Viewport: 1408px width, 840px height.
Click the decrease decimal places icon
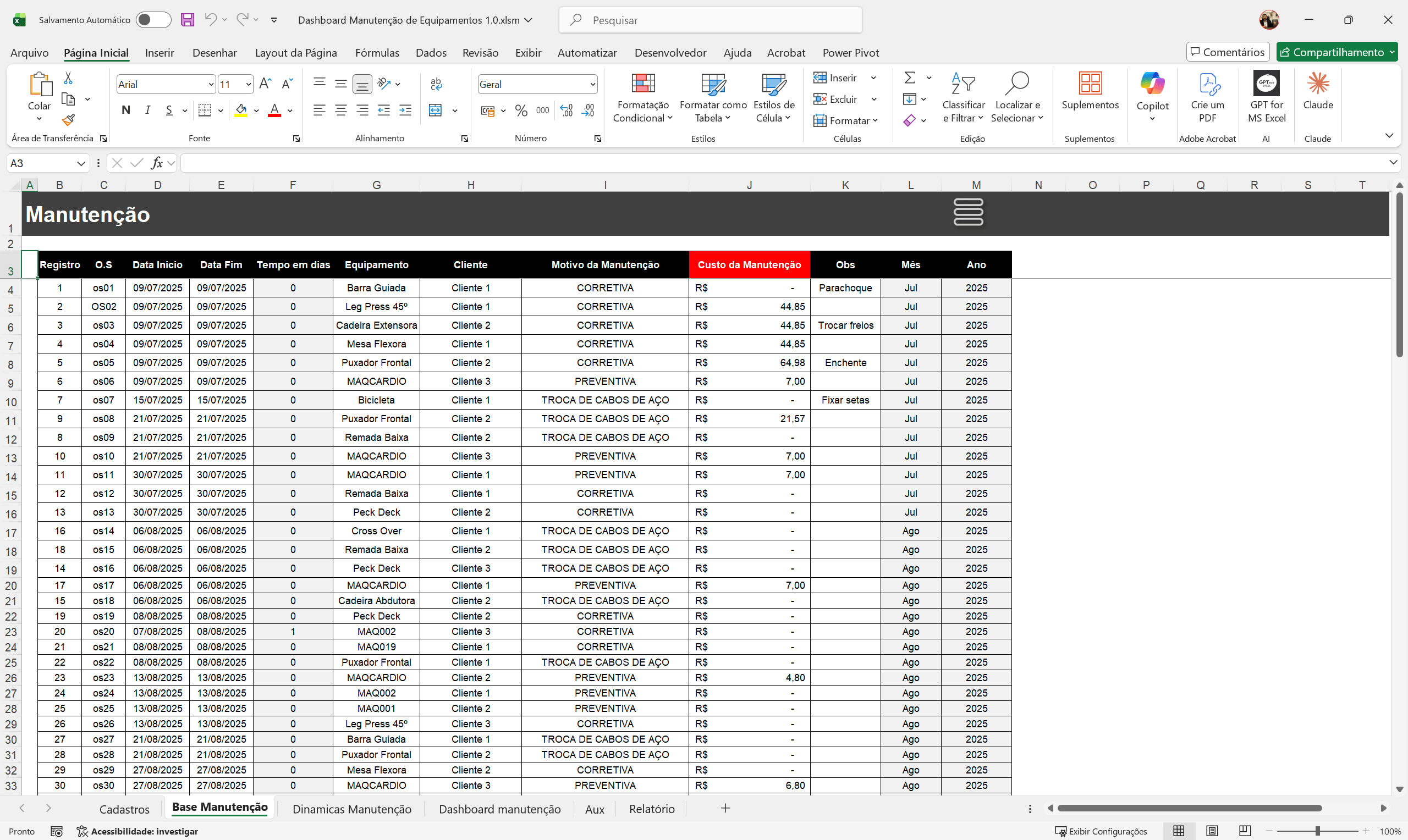click(588, 110)
